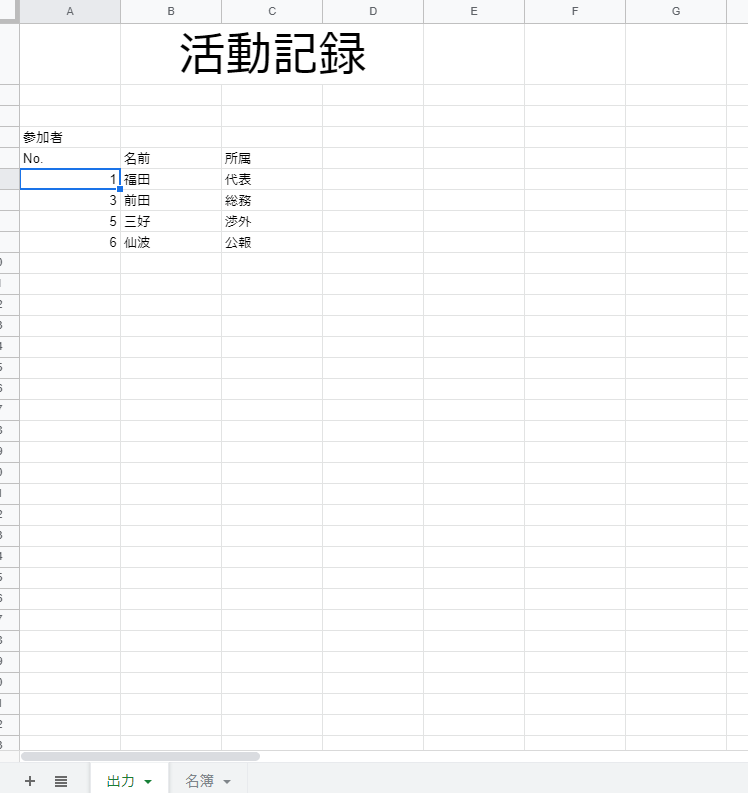Click the 活動記録 title cell
This screenshot has width=748, height=793.
272,54
